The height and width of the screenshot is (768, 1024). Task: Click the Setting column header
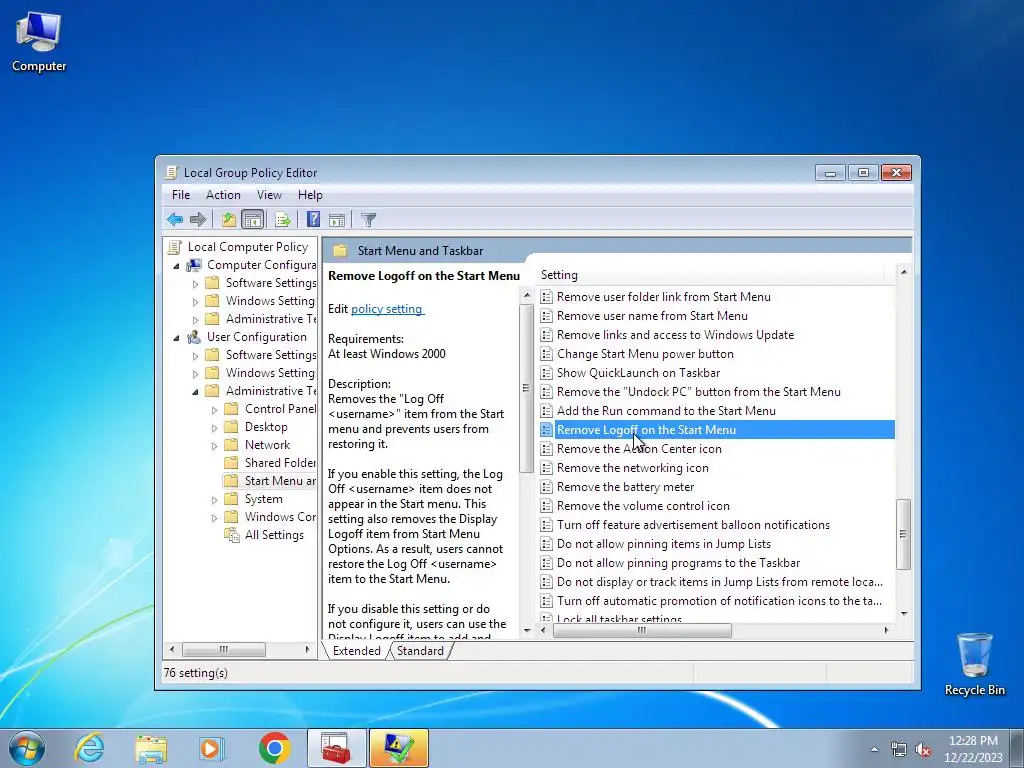pos(711,275)
